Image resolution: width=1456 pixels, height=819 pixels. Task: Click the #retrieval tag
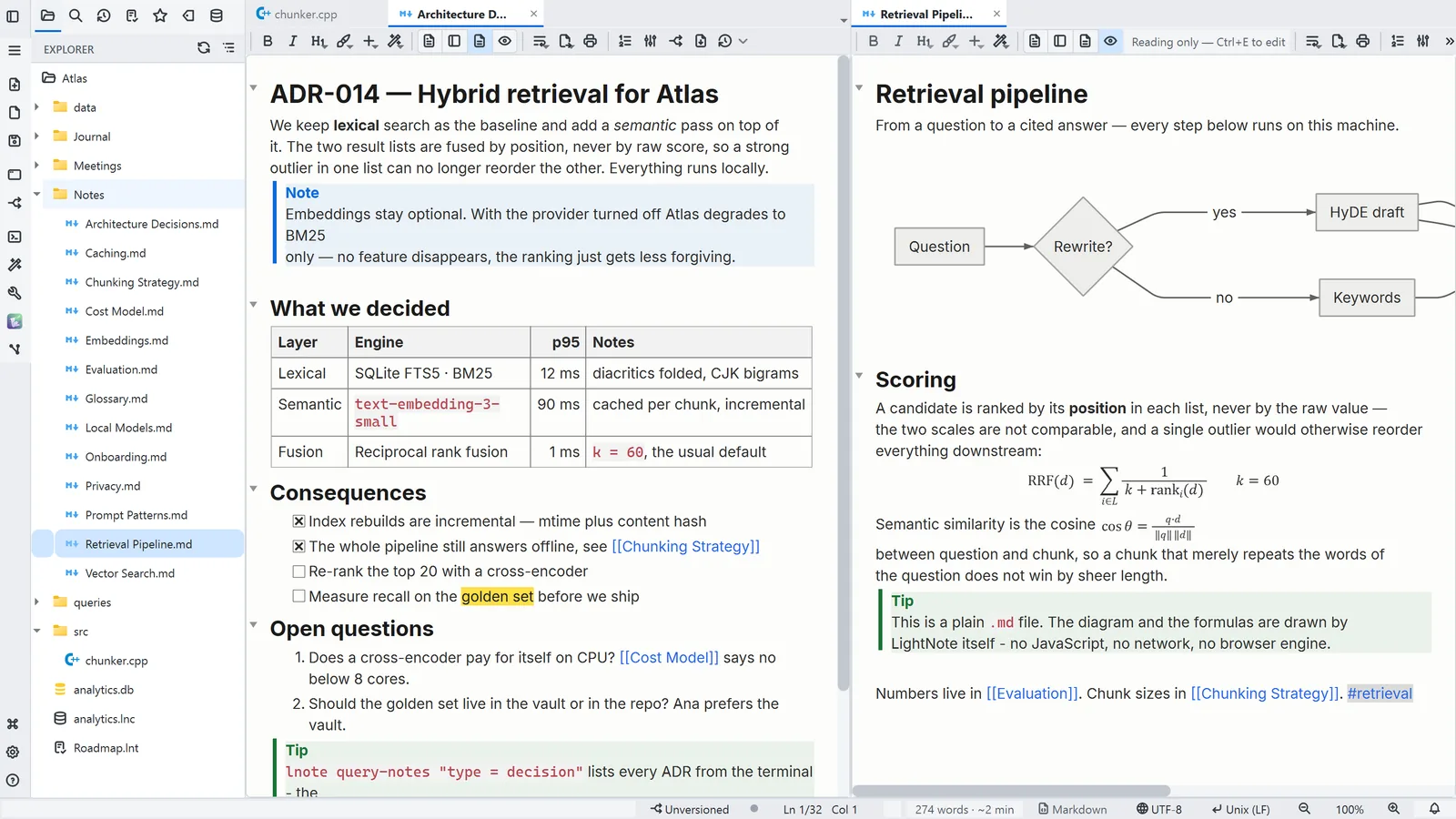click(1380, 693)
